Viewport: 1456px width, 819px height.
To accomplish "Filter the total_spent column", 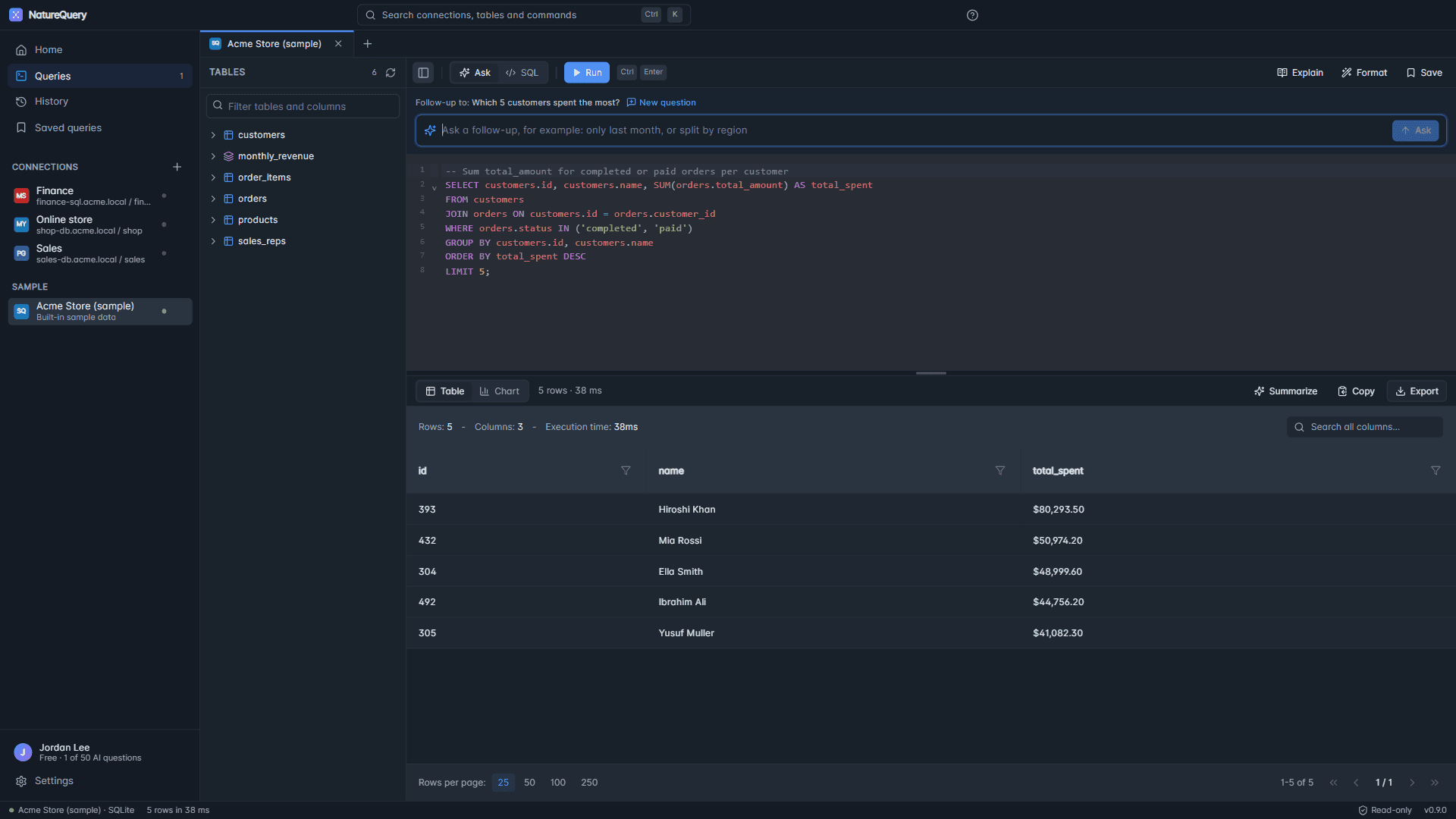I will pyautogui.click(x=1436, y=471).
